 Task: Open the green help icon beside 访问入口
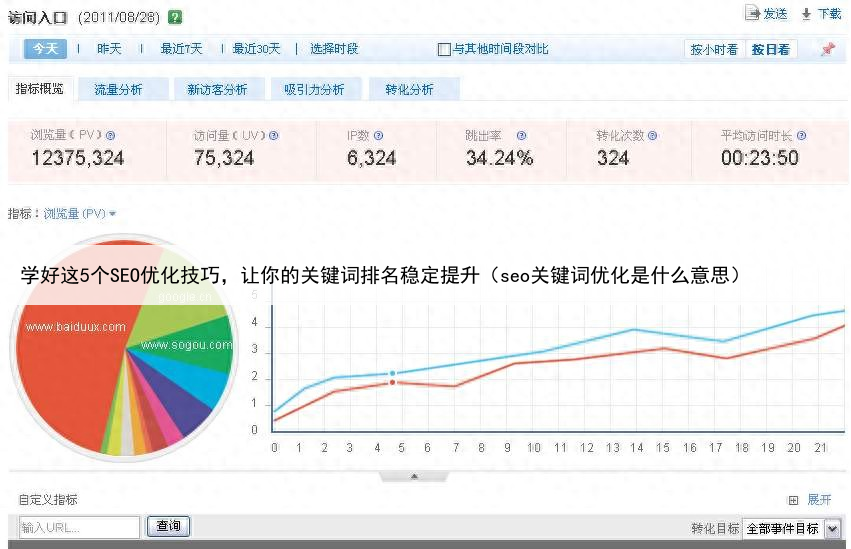(175, 17)
